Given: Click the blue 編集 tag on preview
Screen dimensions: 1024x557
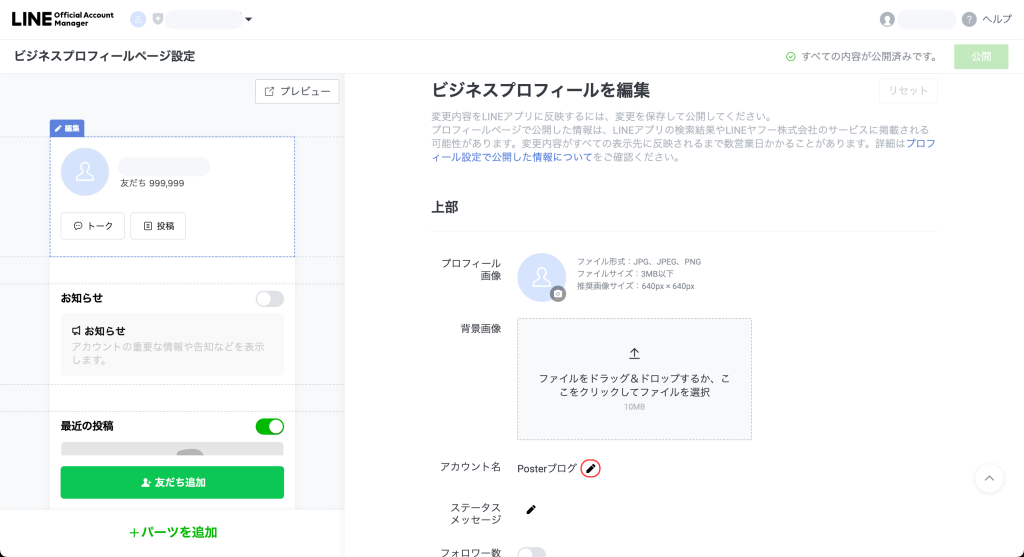Looking at the screenshot, I should pos(67,128).
